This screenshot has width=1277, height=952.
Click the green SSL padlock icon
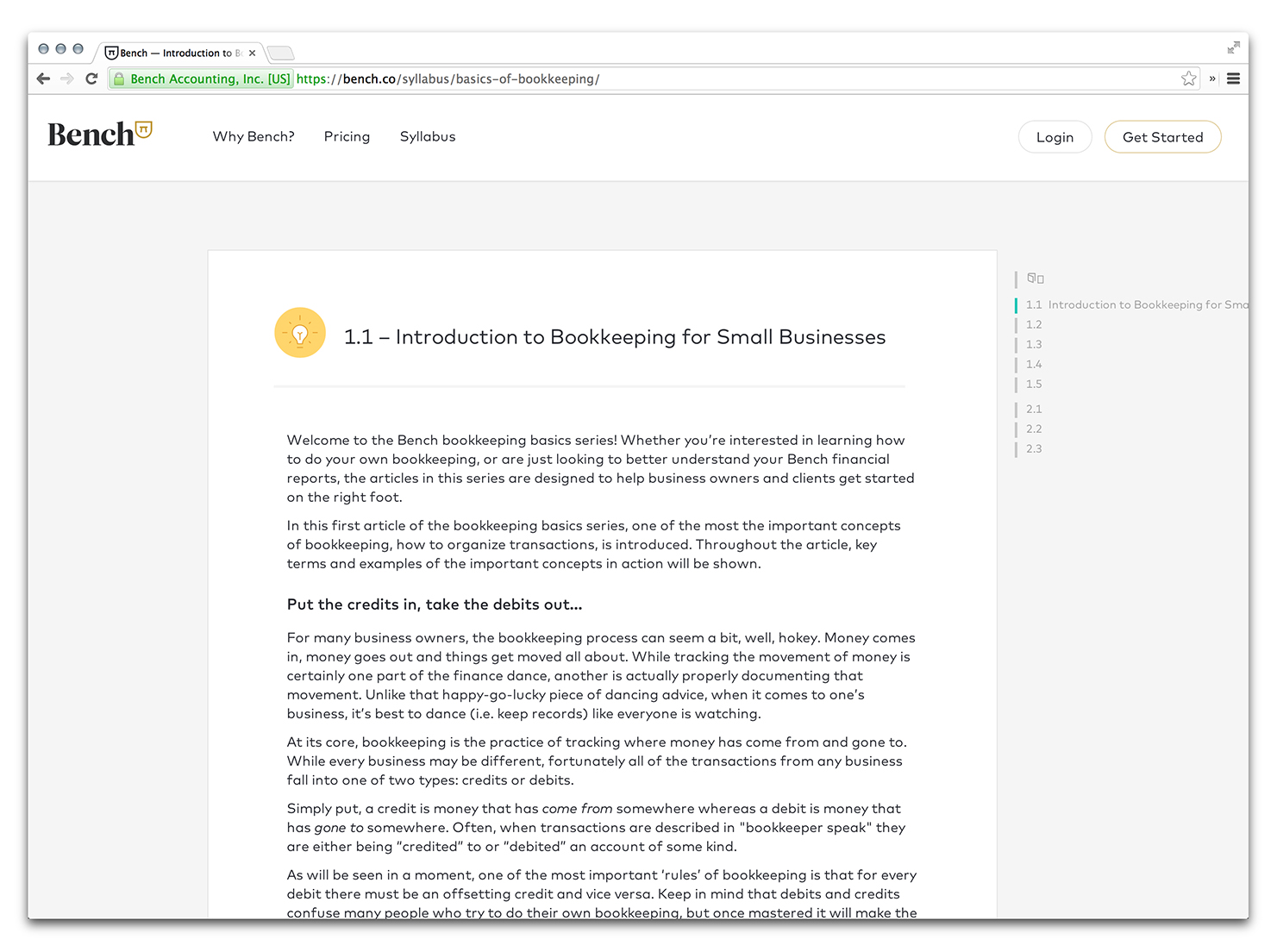point(119,78)
